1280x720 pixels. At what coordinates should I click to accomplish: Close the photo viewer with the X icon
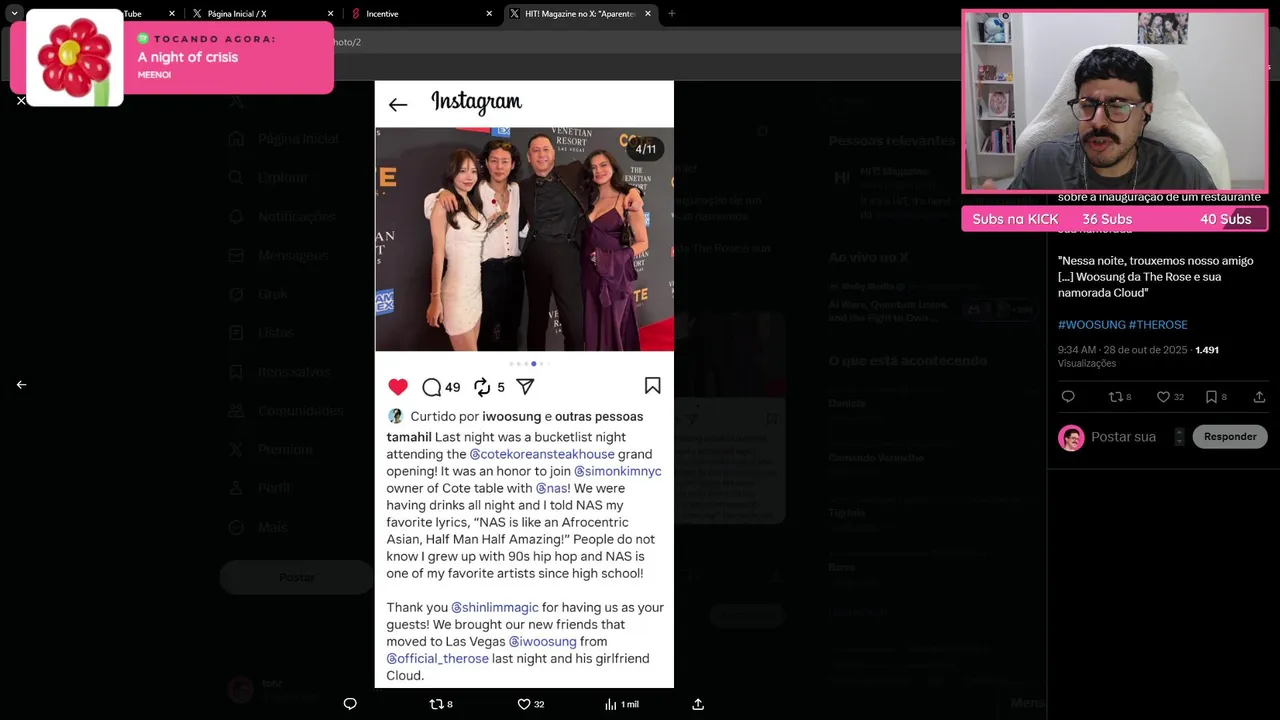pos(21,101)
